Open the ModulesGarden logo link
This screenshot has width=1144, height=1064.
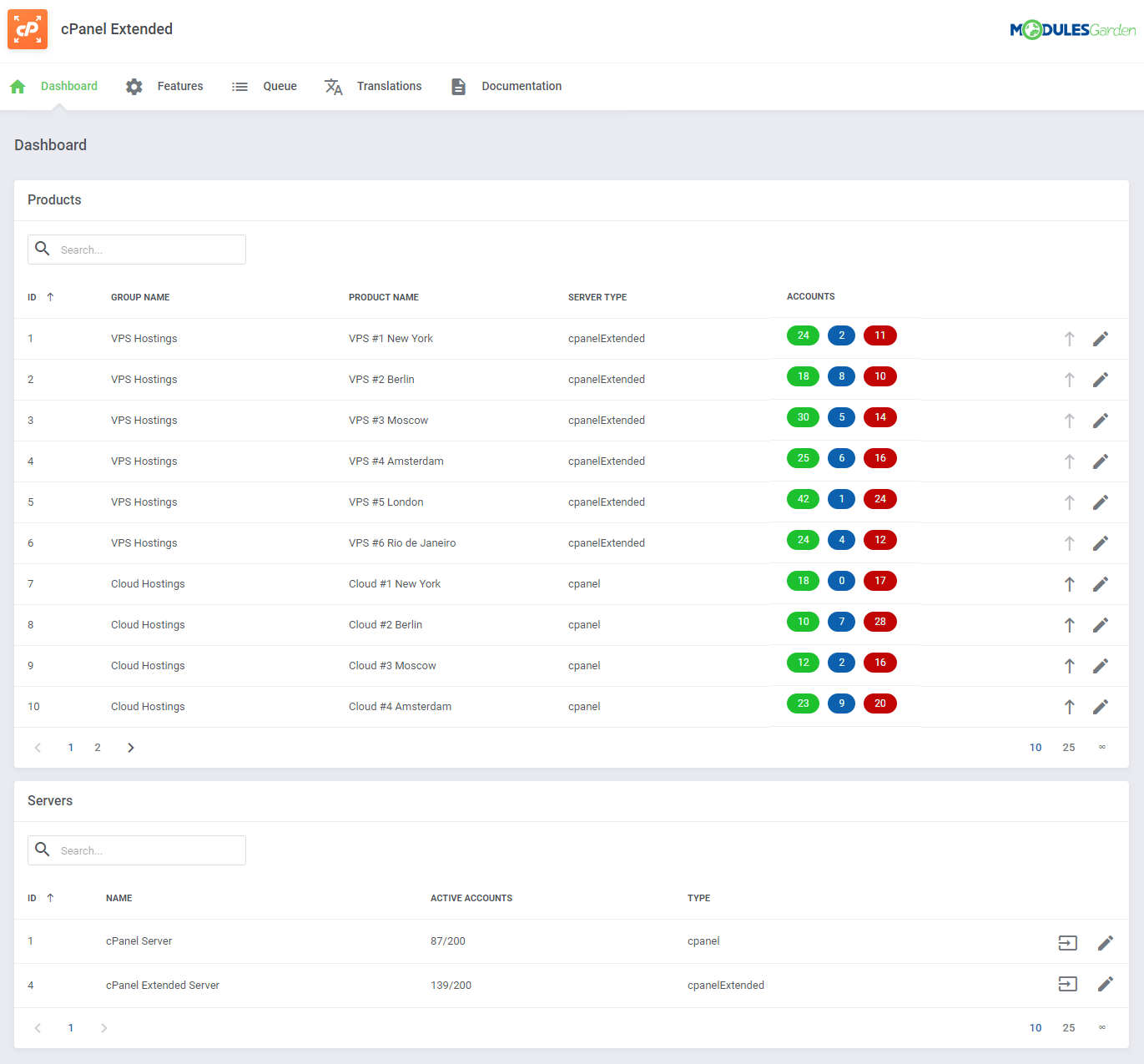1073,30
